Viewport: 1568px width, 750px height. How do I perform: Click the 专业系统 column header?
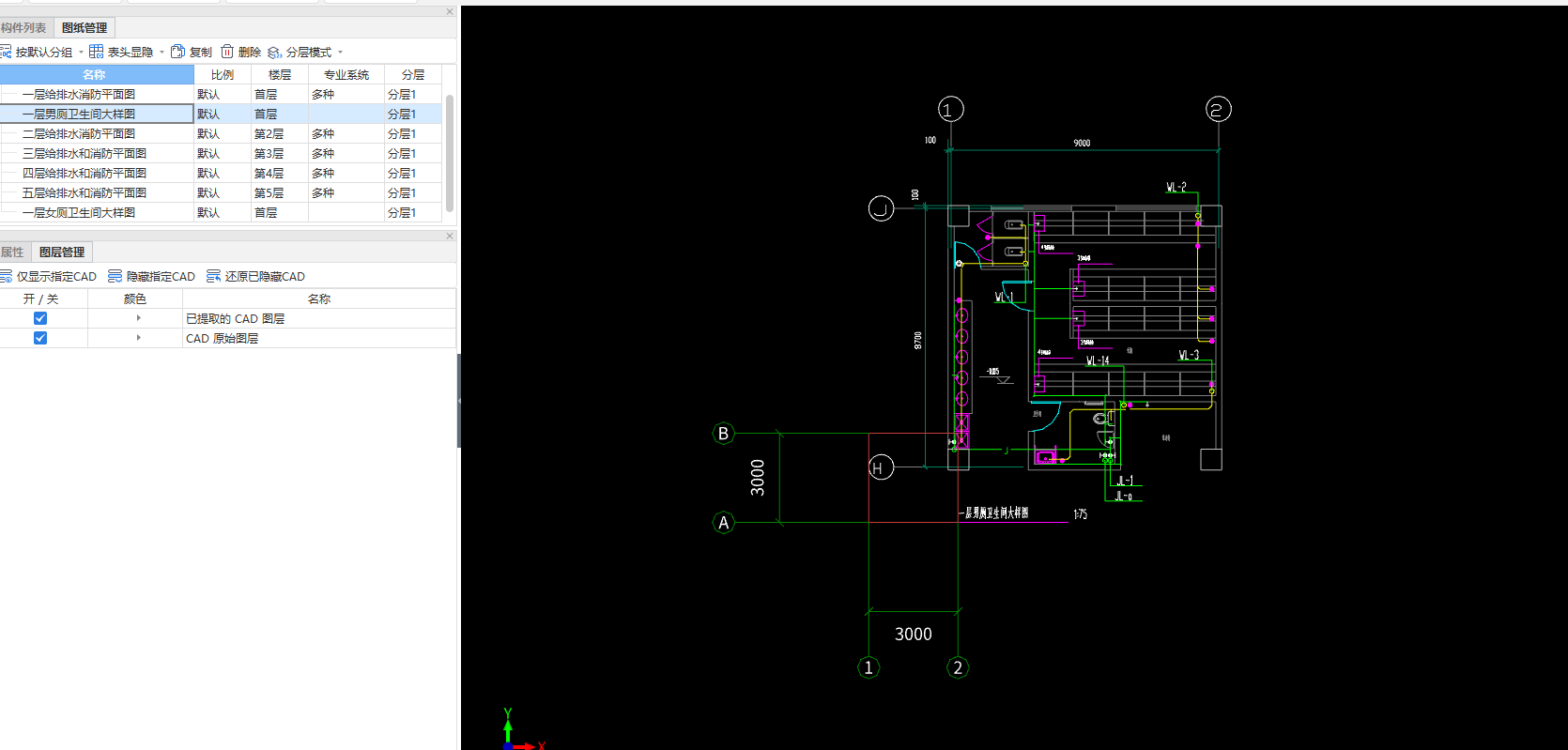point(346,74)
